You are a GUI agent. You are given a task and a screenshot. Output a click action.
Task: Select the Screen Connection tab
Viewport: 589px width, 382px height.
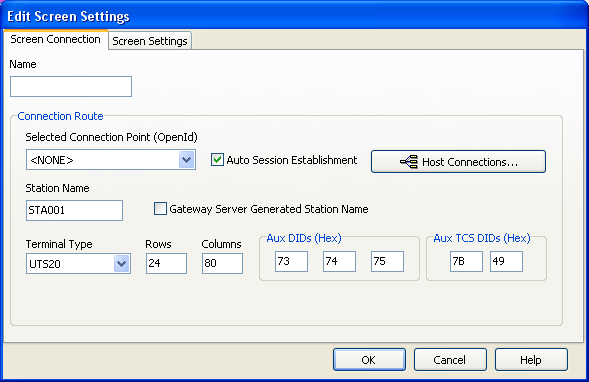pos(56,39)
